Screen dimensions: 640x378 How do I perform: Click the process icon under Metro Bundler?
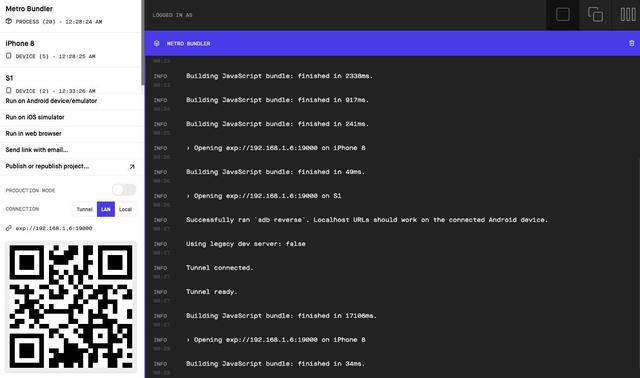[x=9, y=21]
